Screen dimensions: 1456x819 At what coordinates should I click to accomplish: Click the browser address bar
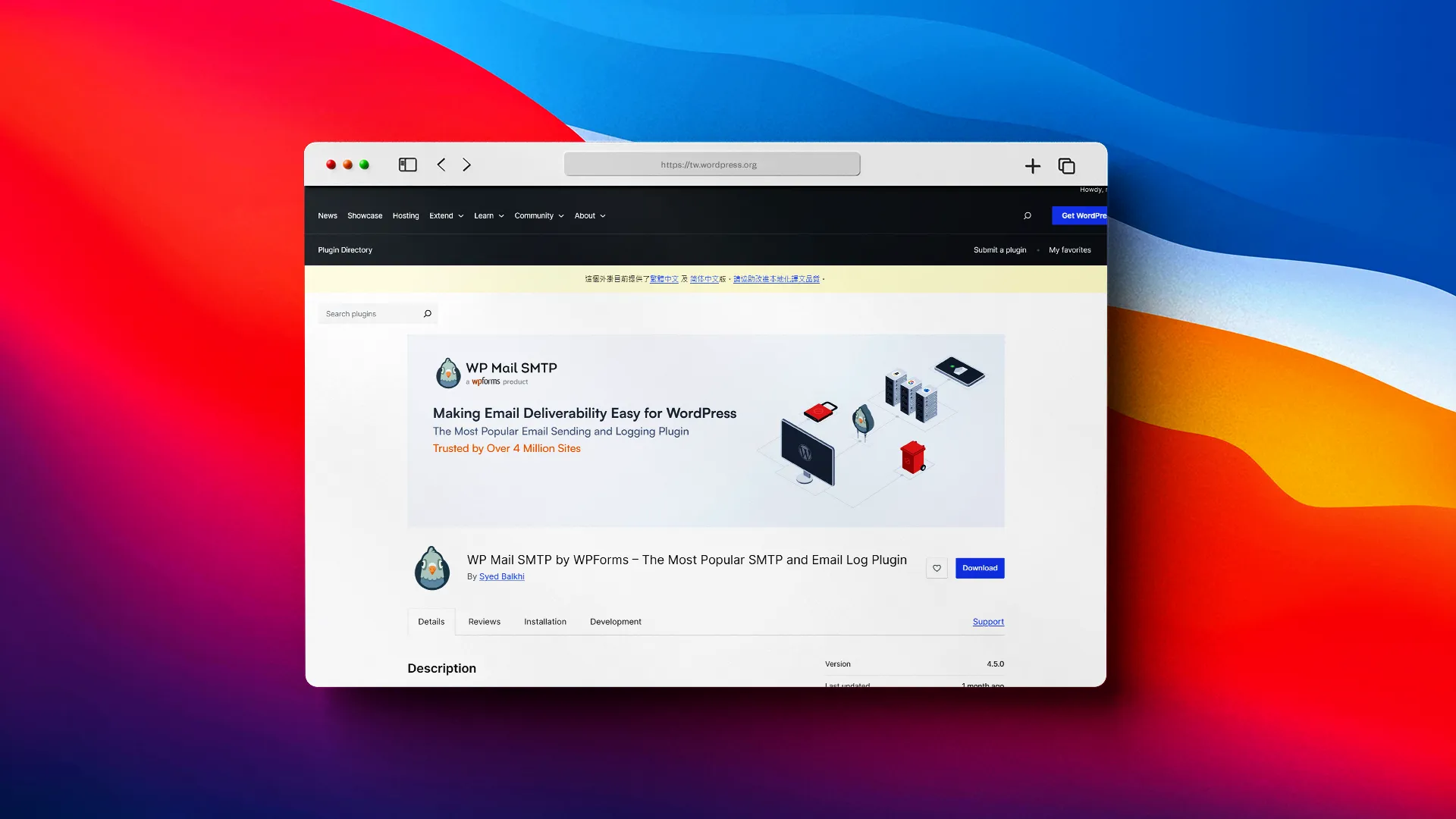[711, 165]
